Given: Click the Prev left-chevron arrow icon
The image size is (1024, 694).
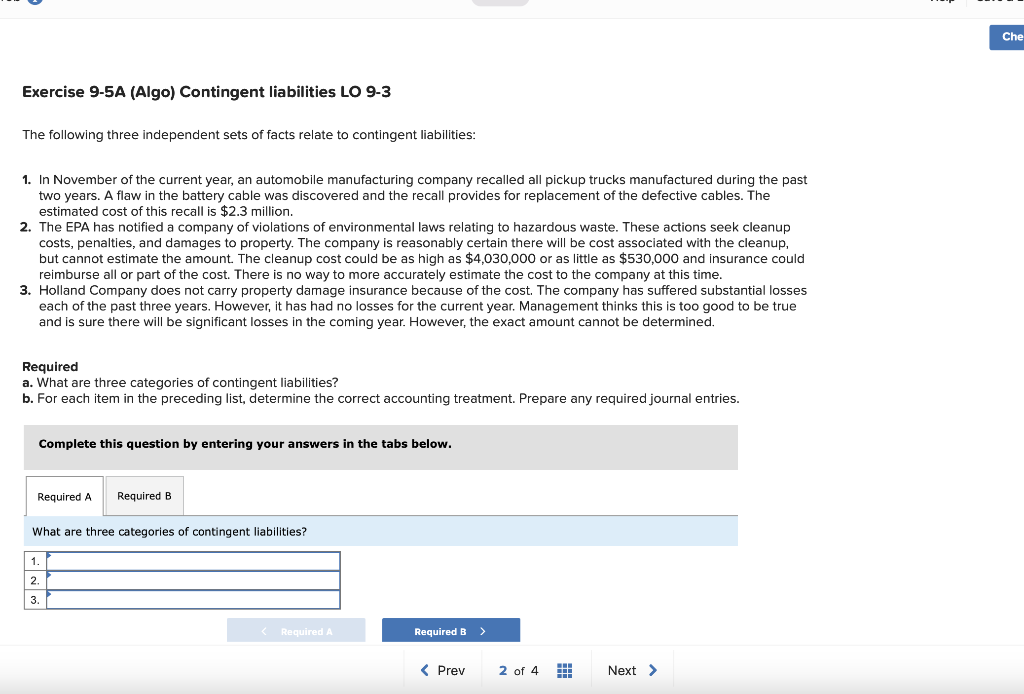Looking at the screenshot, I should coord(424,670).
